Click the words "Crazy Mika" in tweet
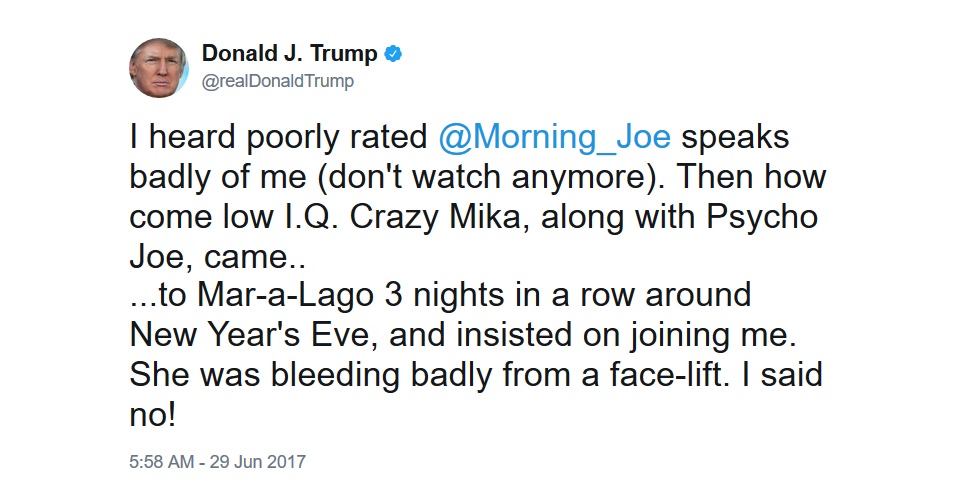 pos(435,217)
